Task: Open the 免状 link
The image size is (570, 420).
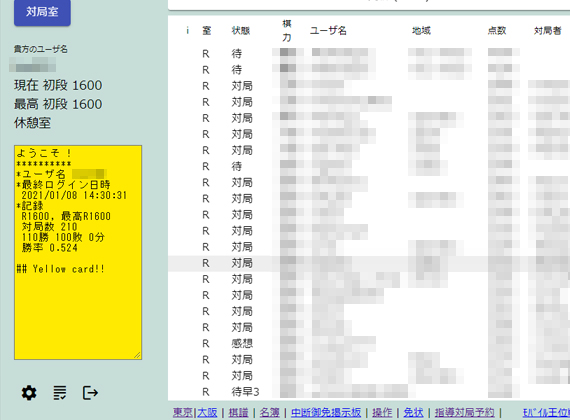Action: (413, 412)
